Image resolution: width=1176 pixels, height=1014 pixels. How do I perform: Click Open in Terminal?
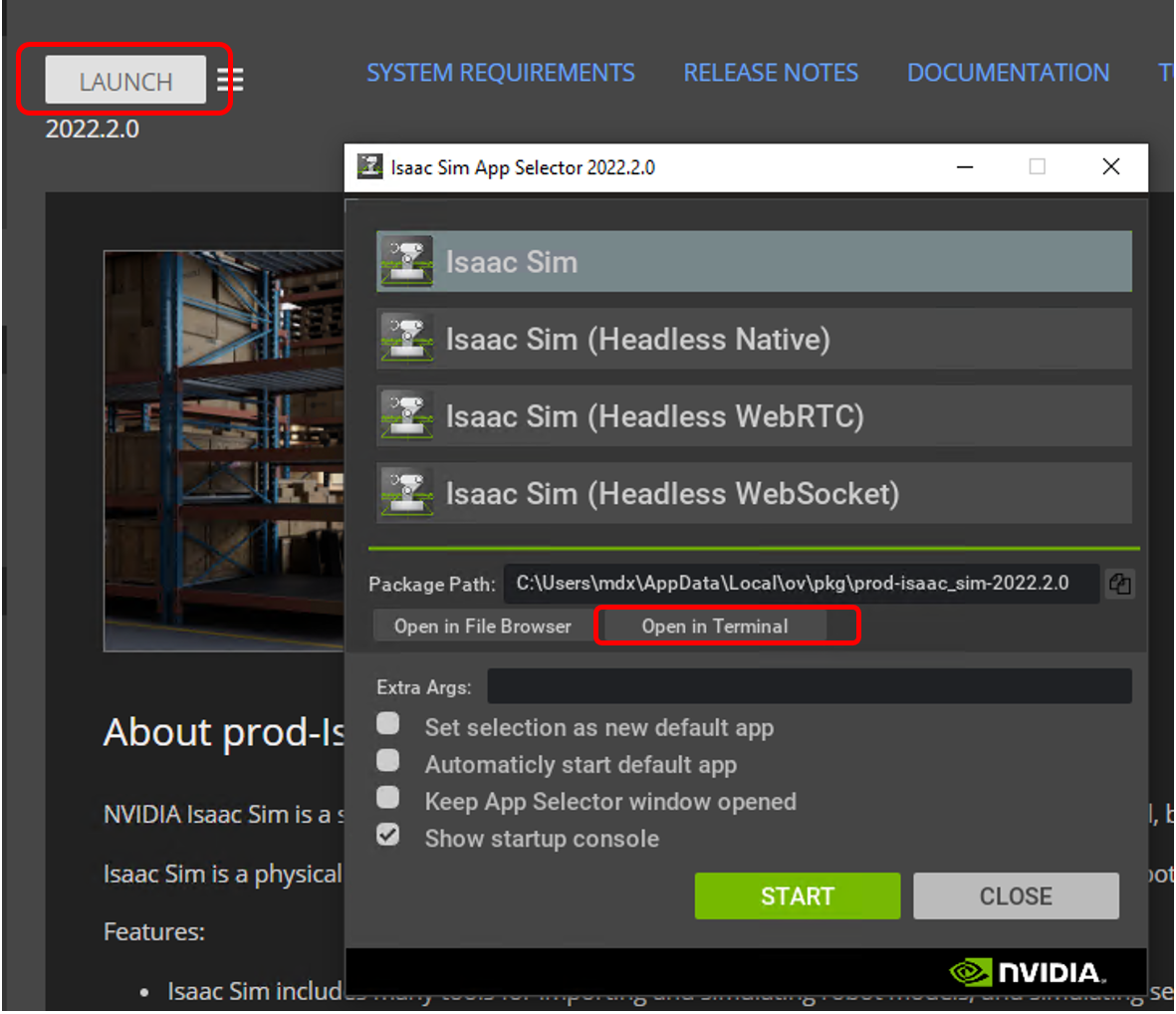[x=715, y=627]
